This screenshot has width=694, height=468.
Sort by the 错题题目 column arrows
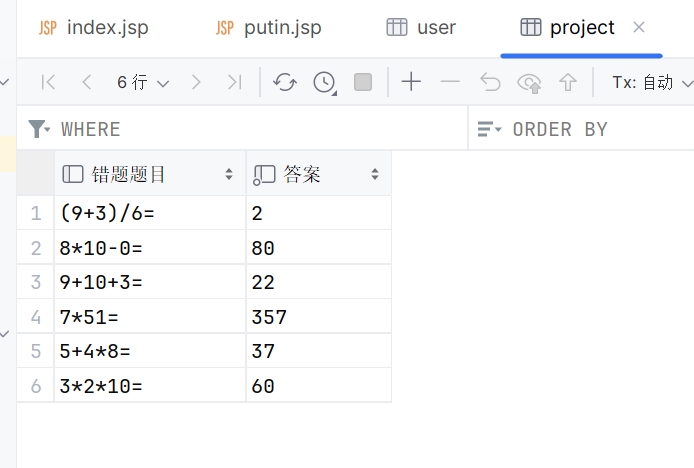[x=229, y=175]
